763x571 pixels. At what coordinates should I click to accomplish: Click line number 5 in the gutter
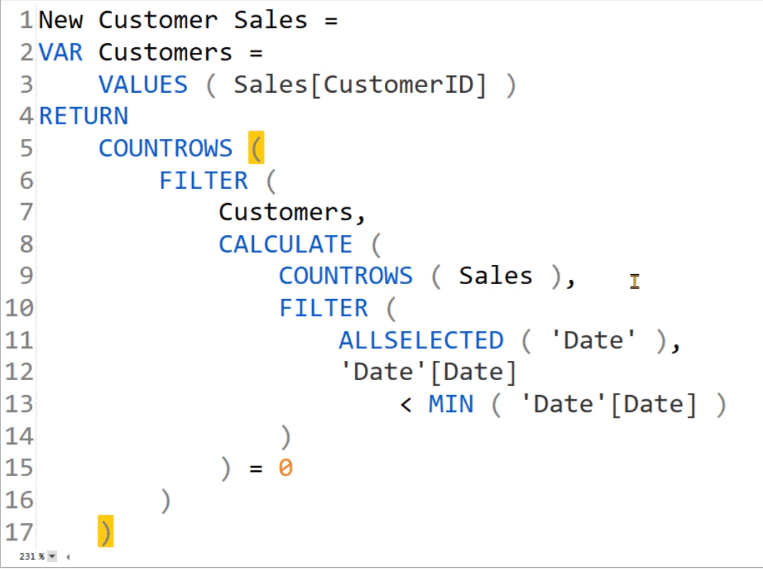click(x=26, y=148)
